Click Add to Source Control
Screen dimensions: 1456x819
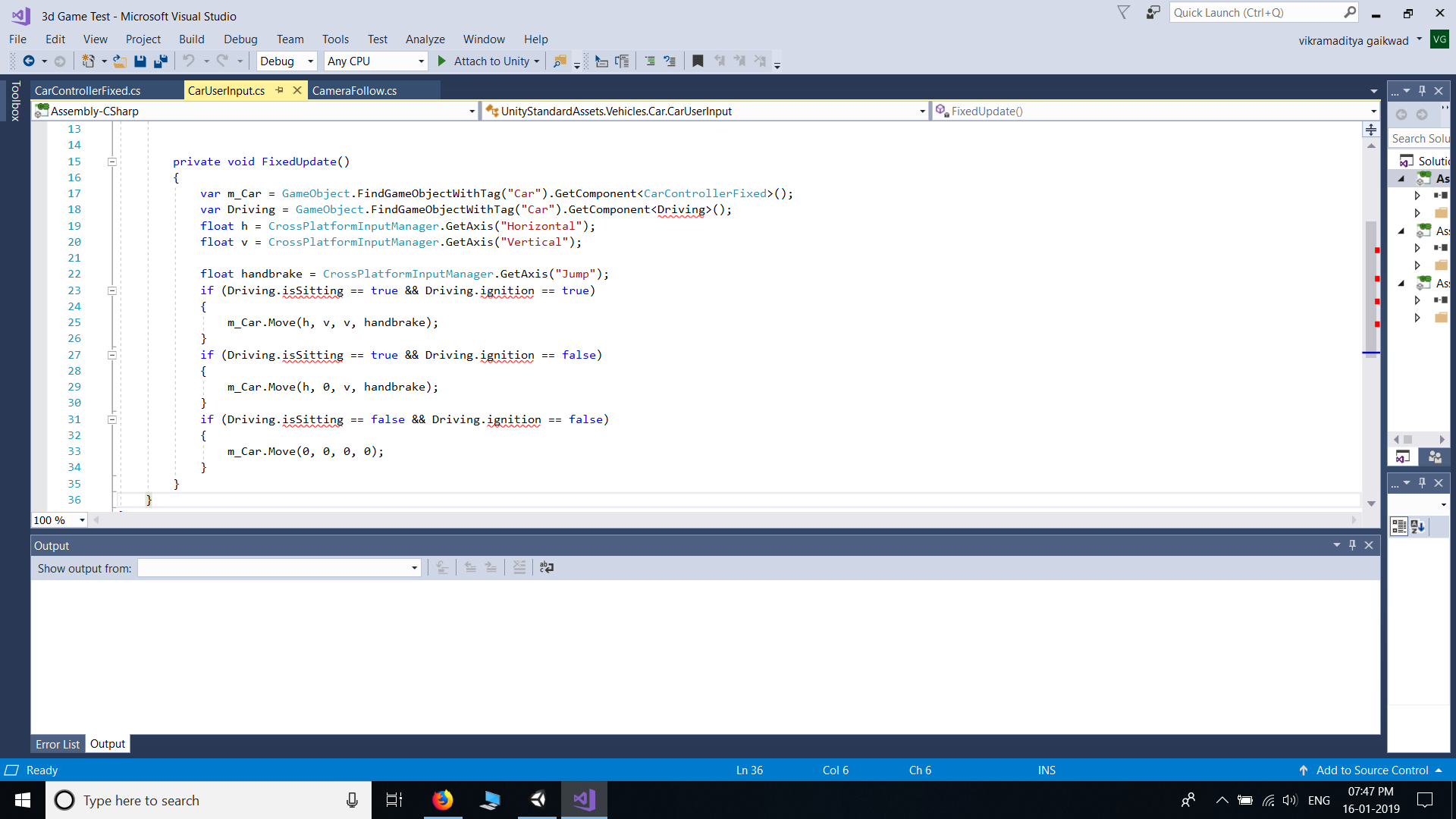click(1371, 770)
